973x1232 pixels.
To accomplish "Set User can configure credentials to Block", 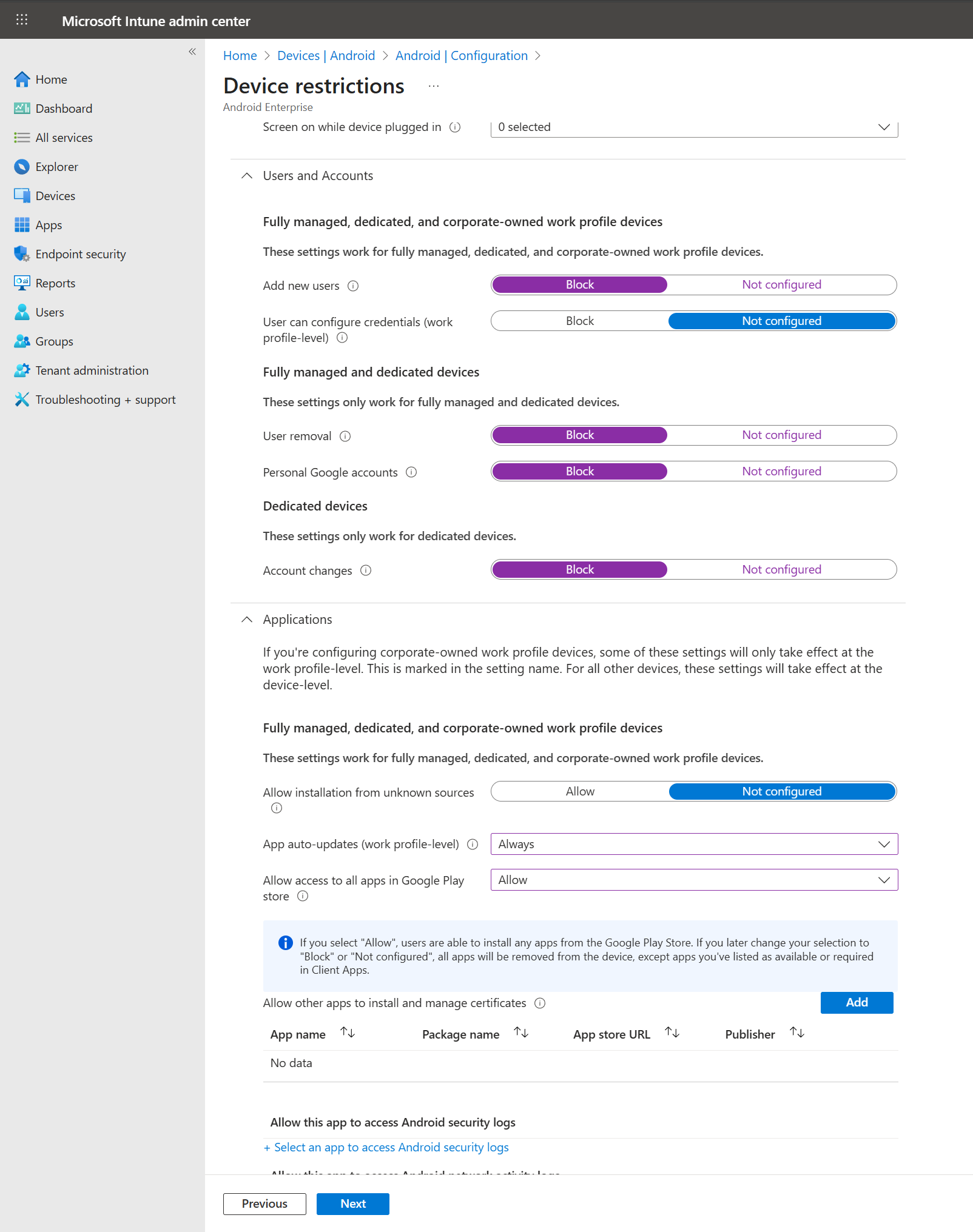I will pyautogui.click(x=580, y=321).
